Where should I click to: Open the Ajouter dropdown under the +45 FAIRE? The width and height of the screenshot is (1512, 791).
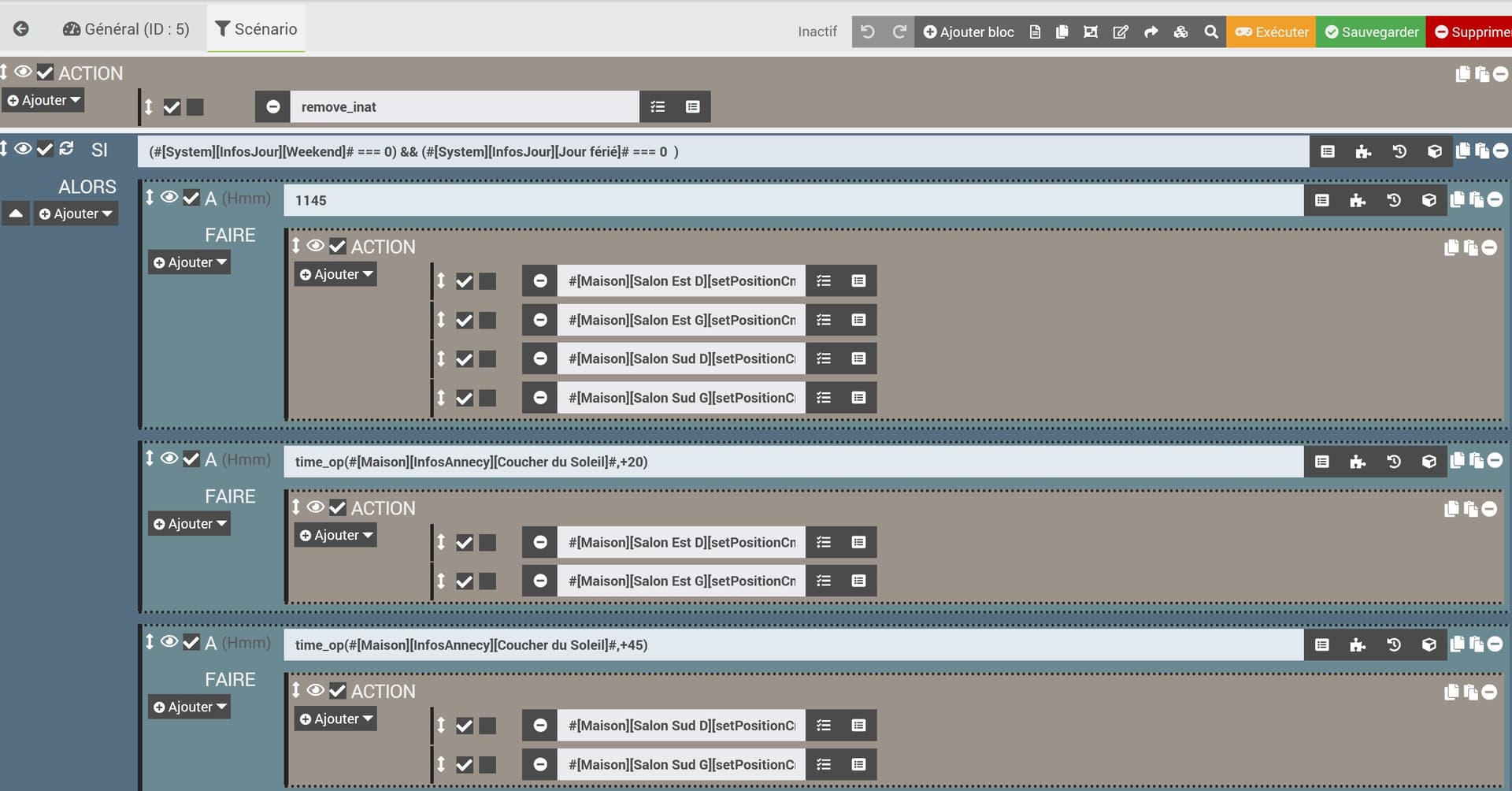coord(190,707)
